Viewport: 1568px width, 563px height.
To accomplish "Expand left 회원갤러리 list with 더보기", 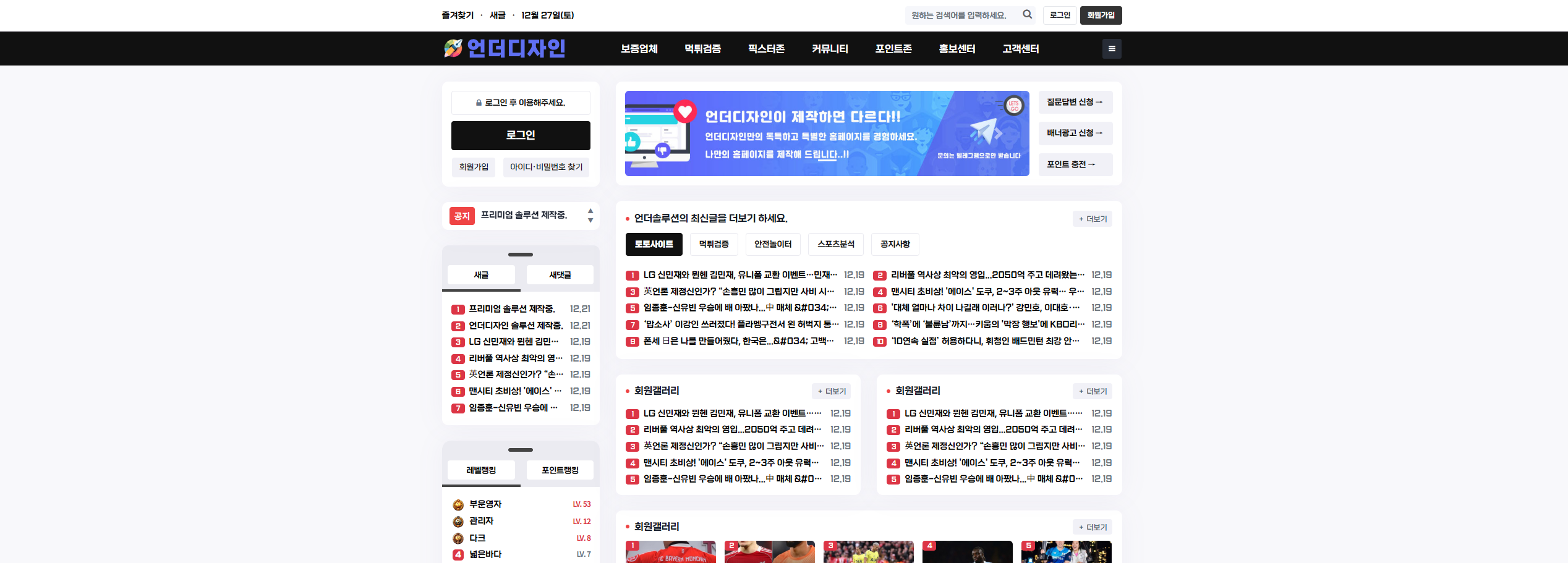I will (x=832, y=391).
